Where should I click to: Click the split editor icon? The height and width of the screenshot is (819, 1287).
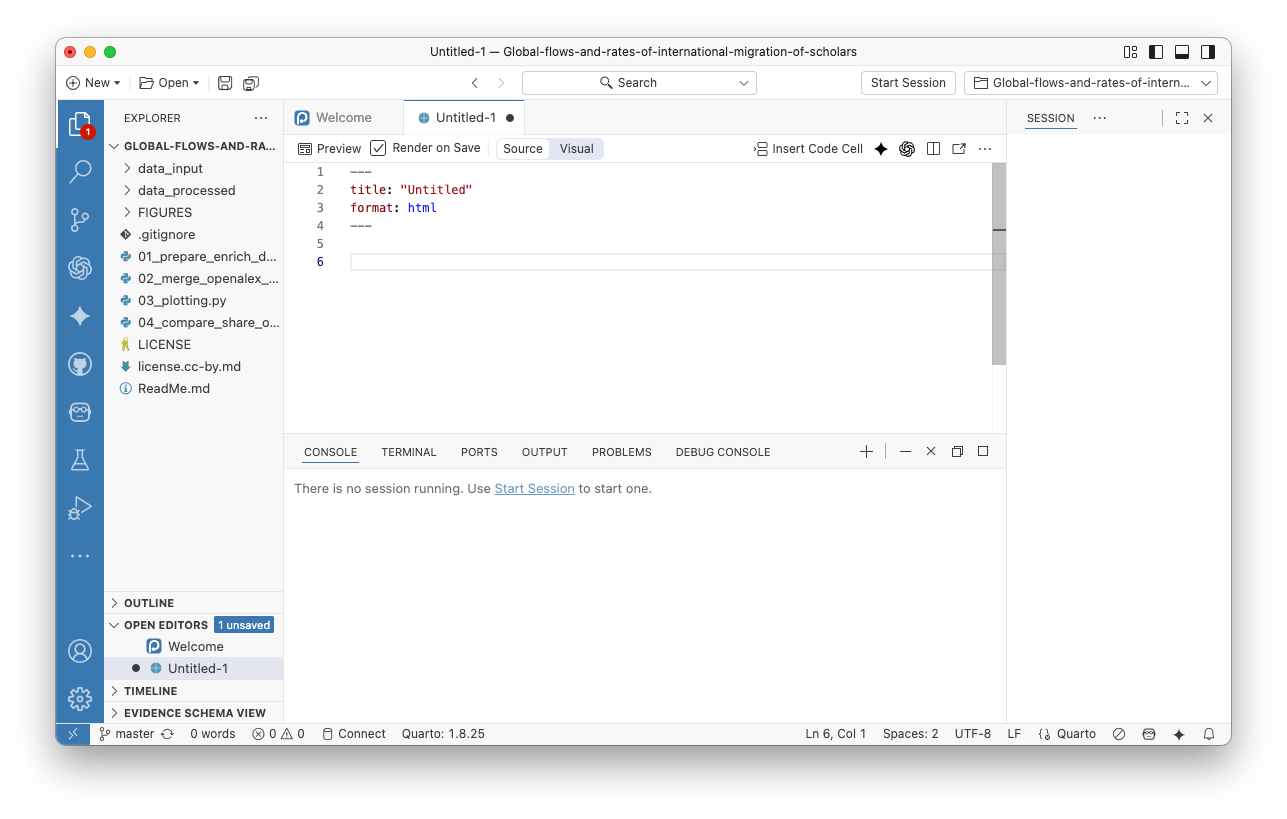tap(933, 149)
